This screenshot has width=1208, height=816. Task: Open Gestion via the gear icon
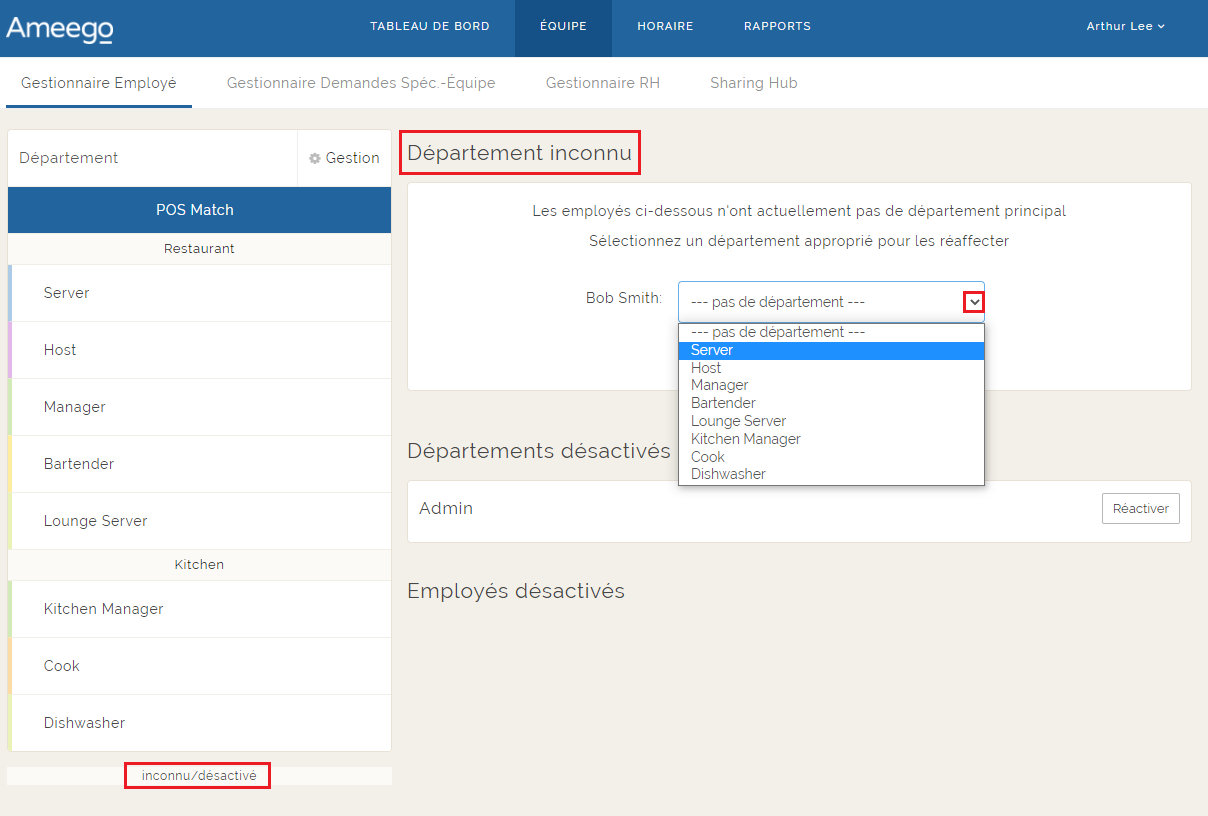(344, 158)
